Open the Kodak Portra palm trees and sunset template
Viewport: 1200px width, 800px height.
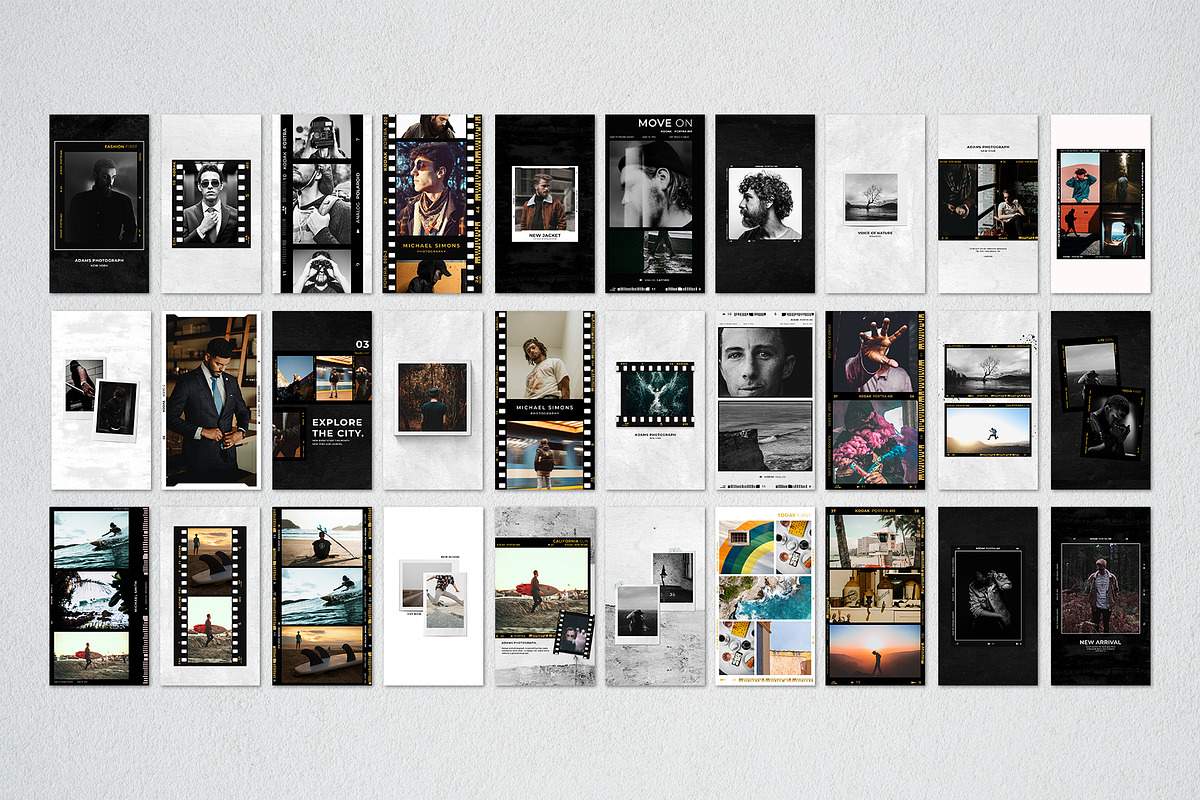[877, 596]
